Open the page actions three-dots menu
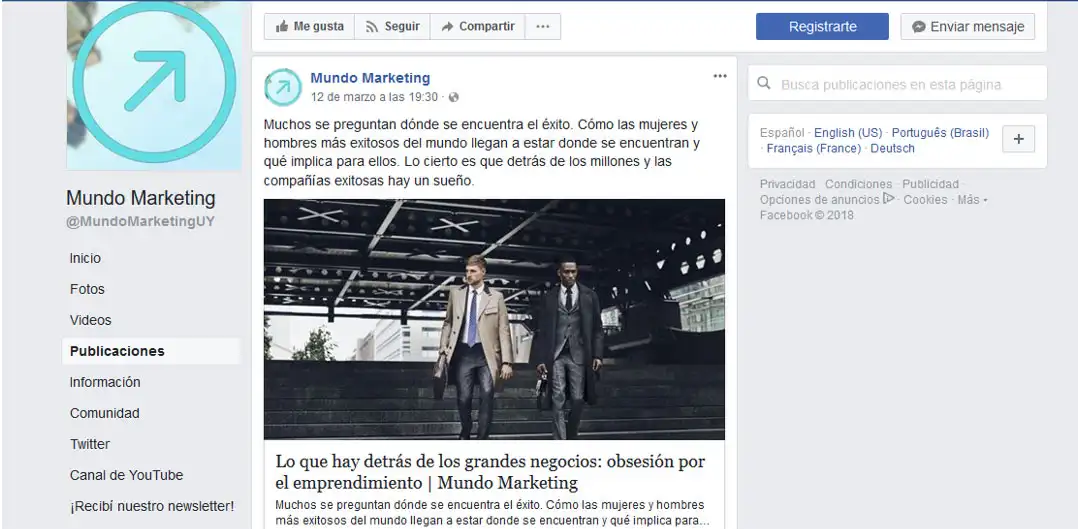 tap(542, 27)
